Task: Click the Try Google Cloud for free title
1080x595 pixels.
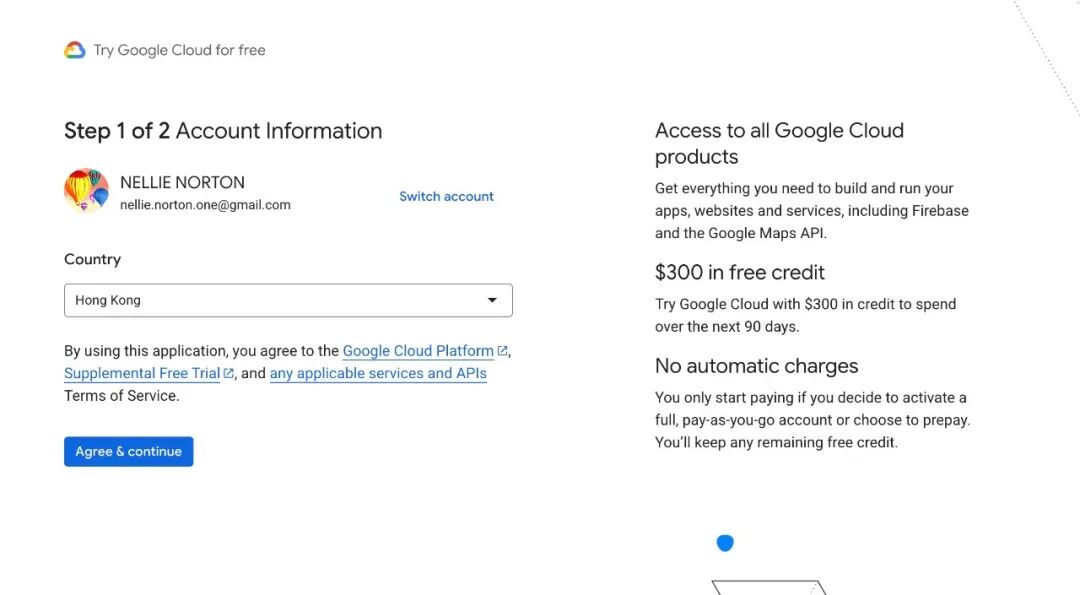Action: pyautogui.click(x=179, y=50)
